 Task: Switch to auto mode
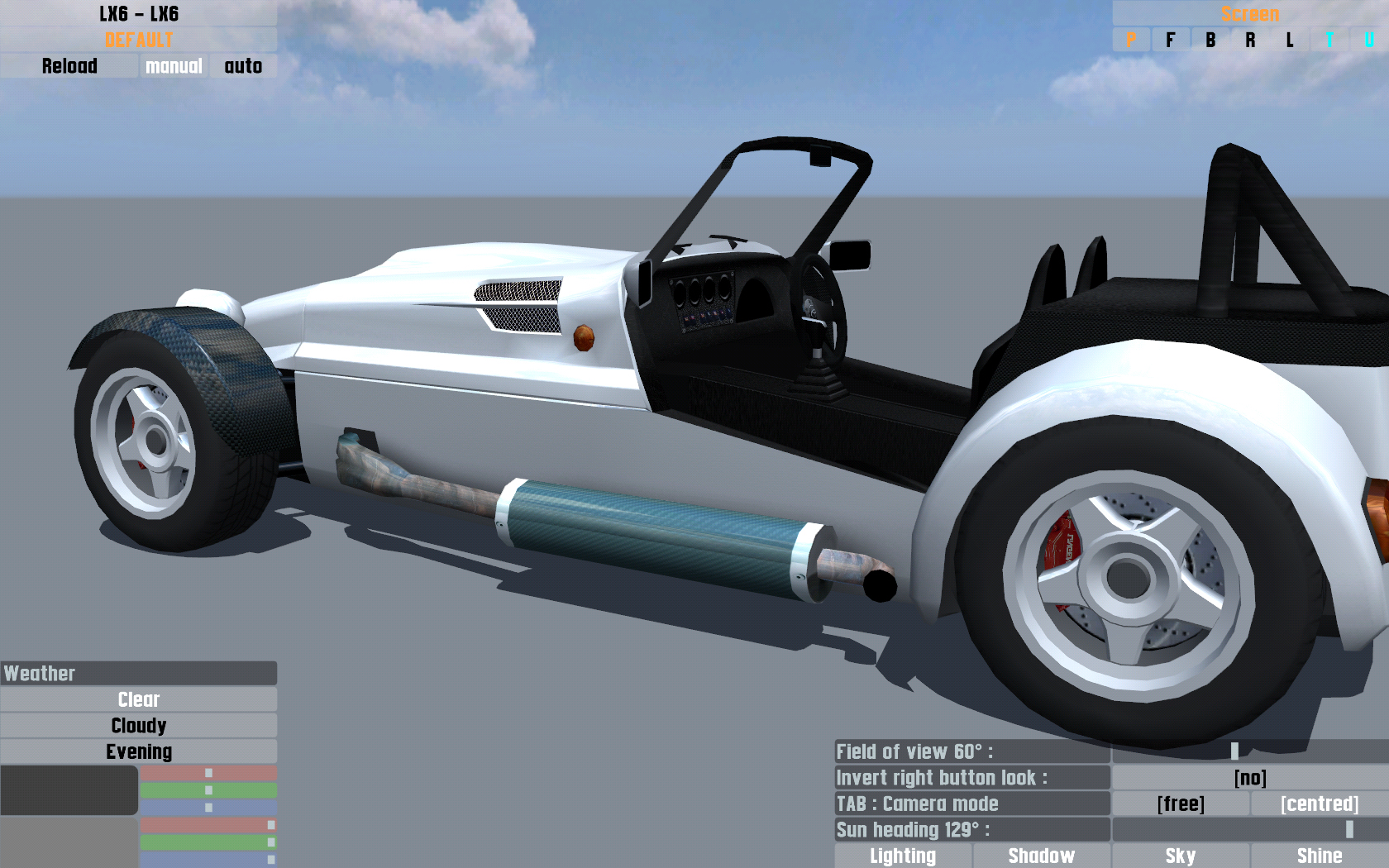pyautogui.click(x=243, y=66)
